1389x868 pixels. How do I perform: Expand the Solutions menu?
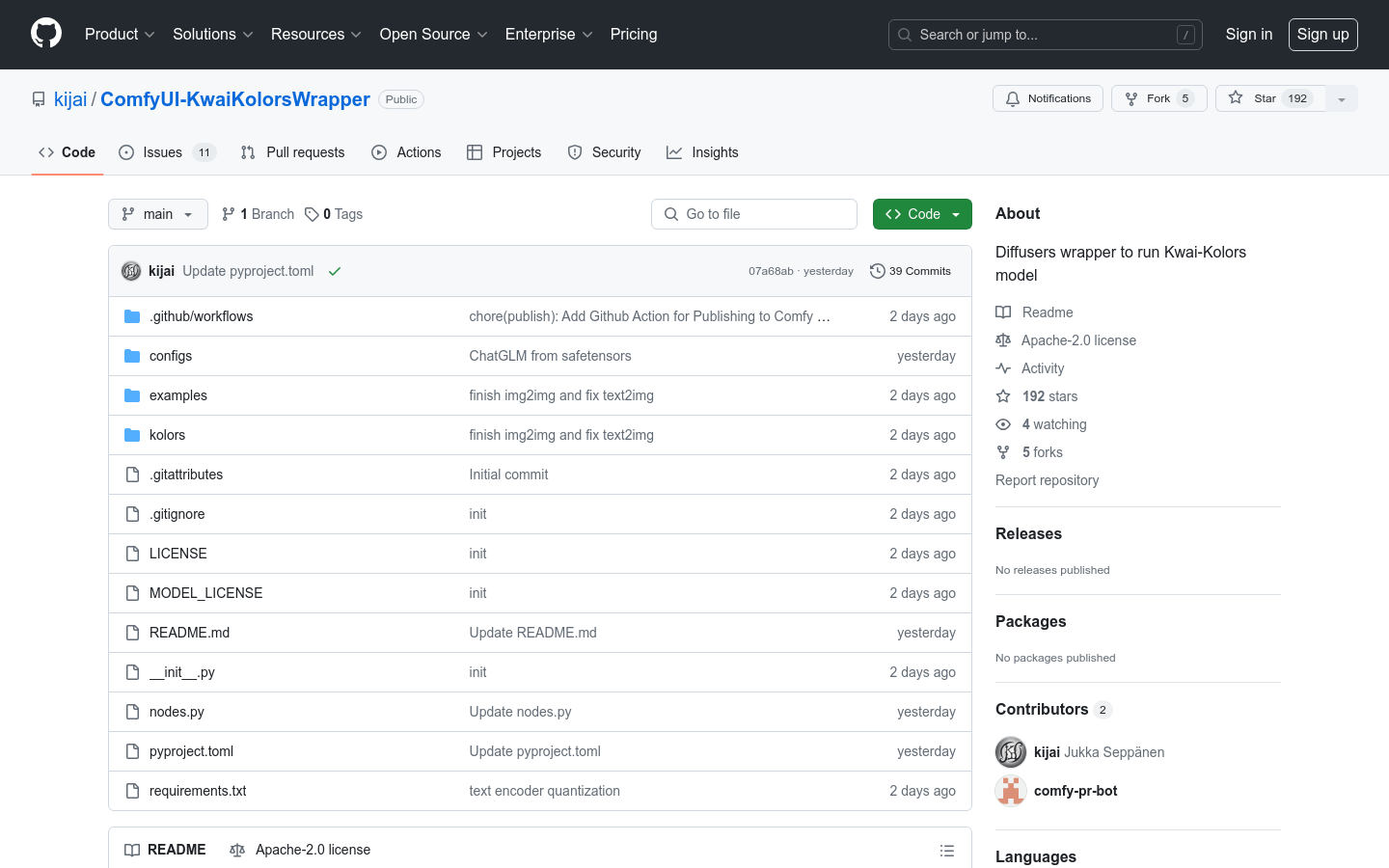point(213,34)
